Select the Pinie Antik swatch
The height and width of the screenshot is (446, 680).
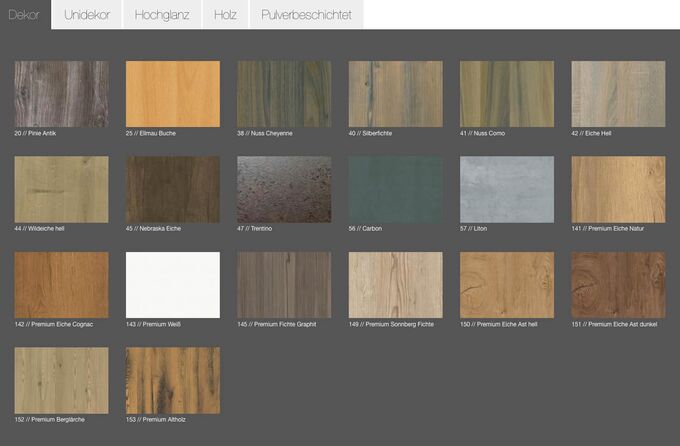click(62, 94)
